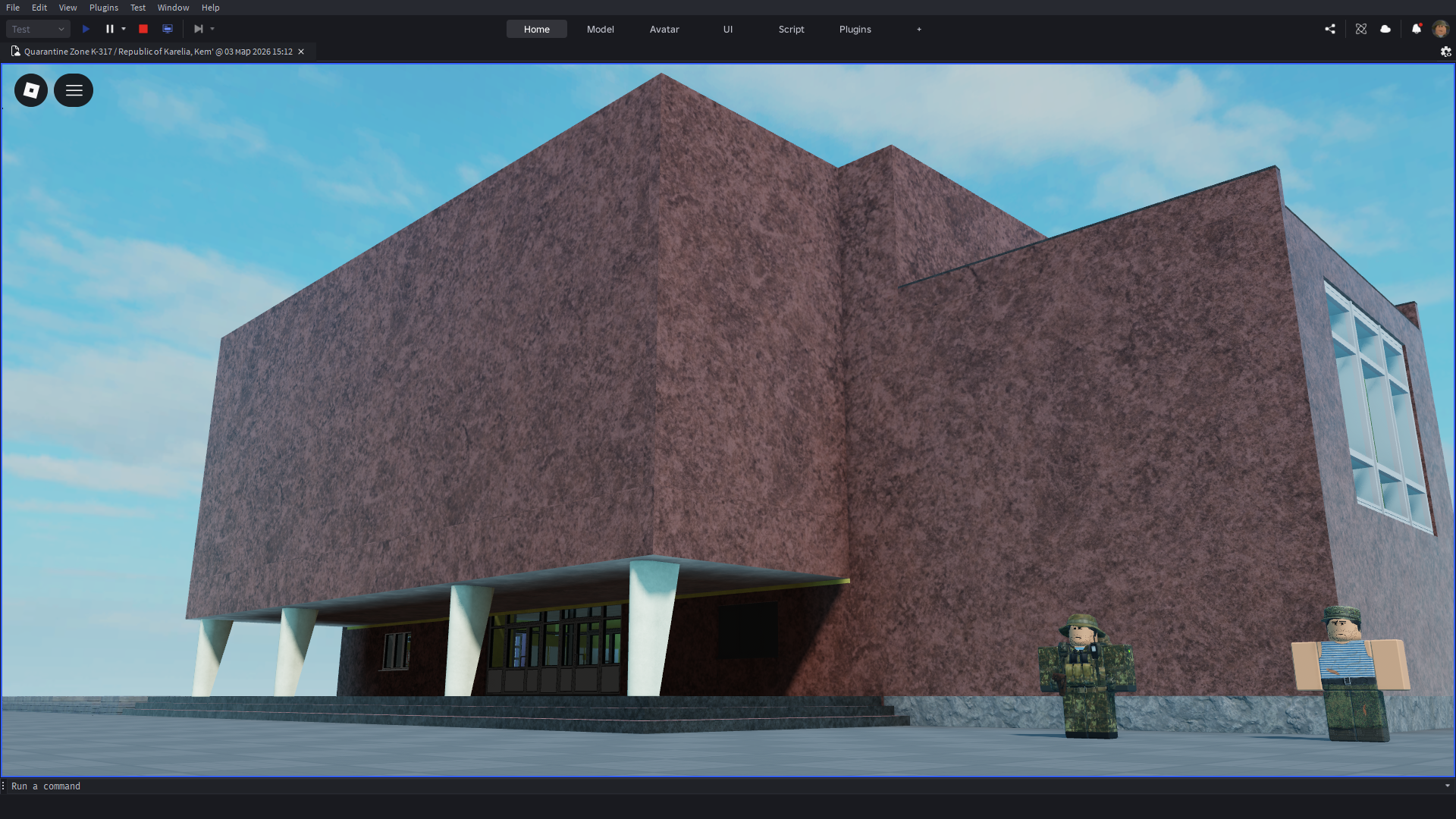Toggle client/server view monitor icon
Screen dimensions: 1456x819
(168, 29)
